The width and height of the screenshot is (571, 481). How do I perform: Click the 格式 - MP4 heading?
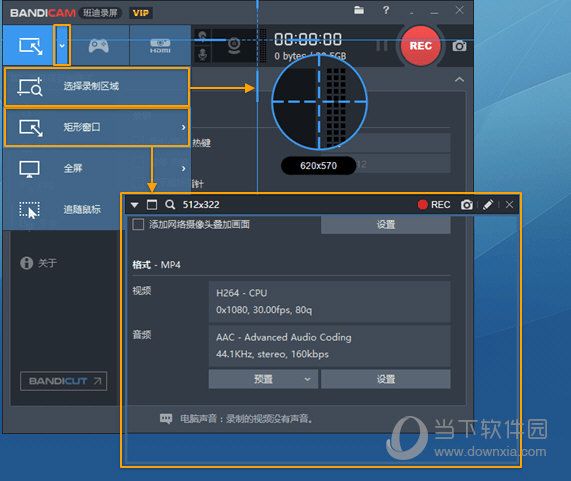(156, 265)
